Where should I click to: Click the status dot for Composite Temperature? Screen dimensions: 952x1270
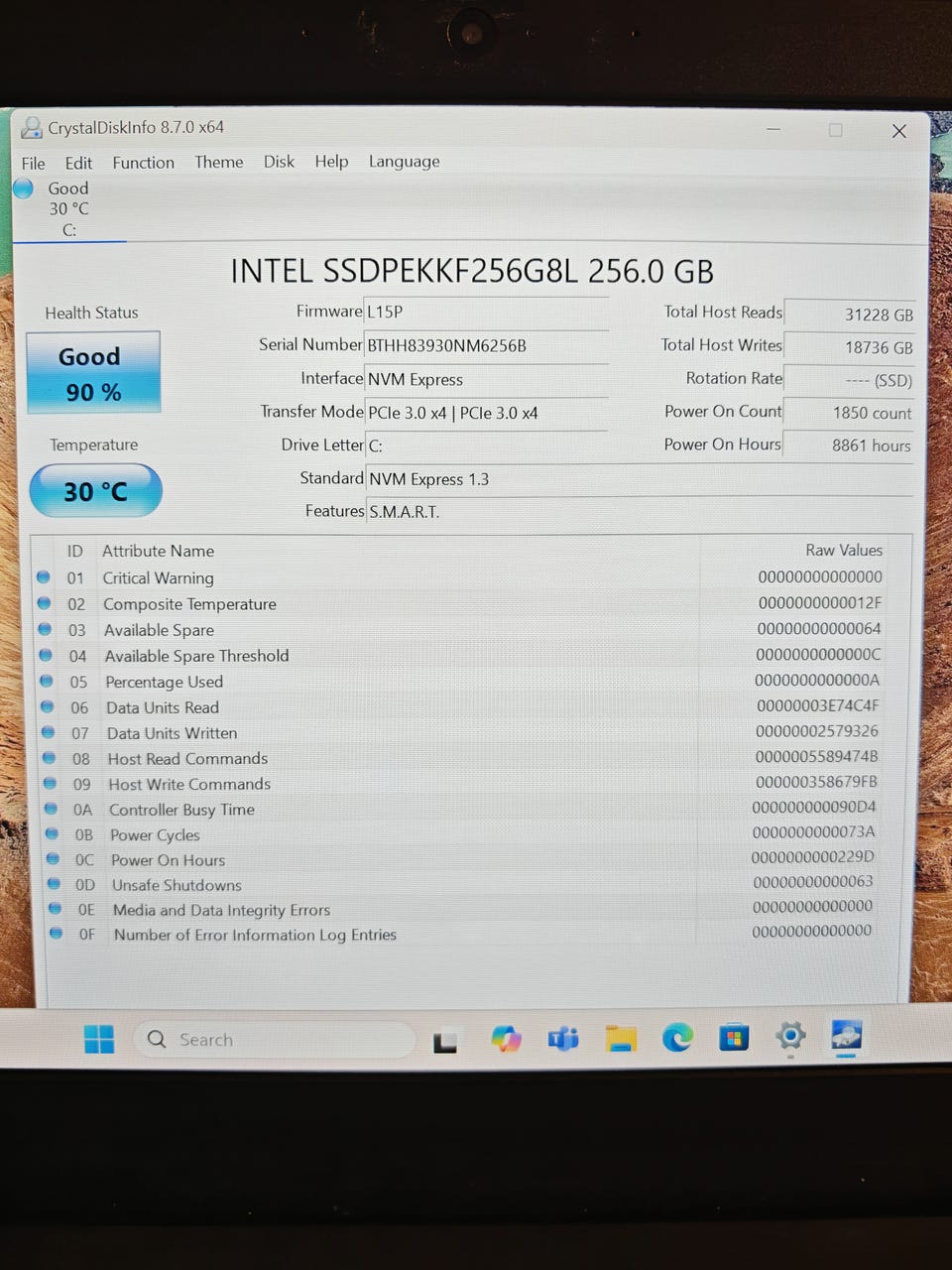click(x=44, y=602)
